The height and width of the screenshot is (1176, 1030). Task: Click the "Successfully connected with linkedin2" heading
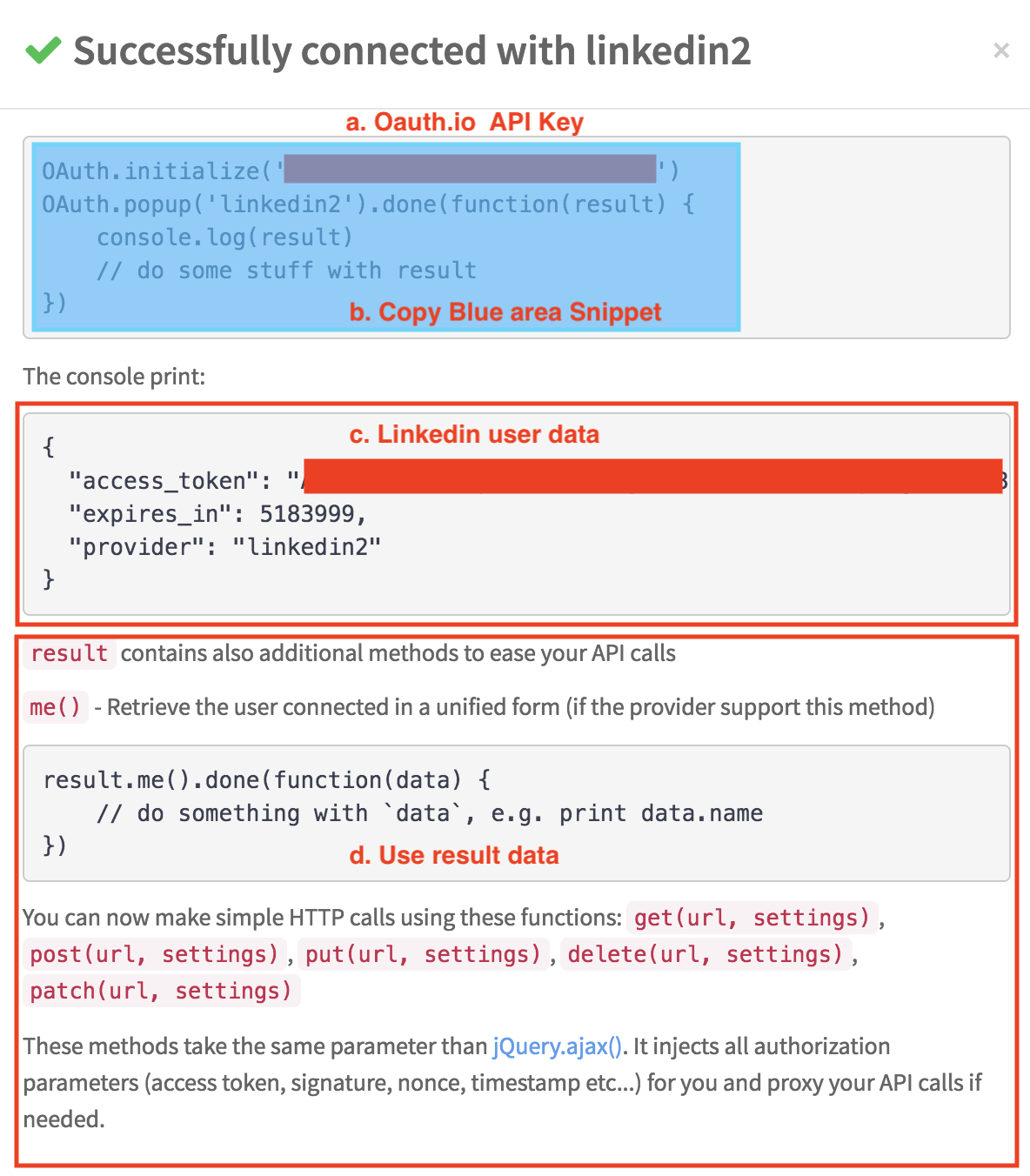tap(411, 50)
